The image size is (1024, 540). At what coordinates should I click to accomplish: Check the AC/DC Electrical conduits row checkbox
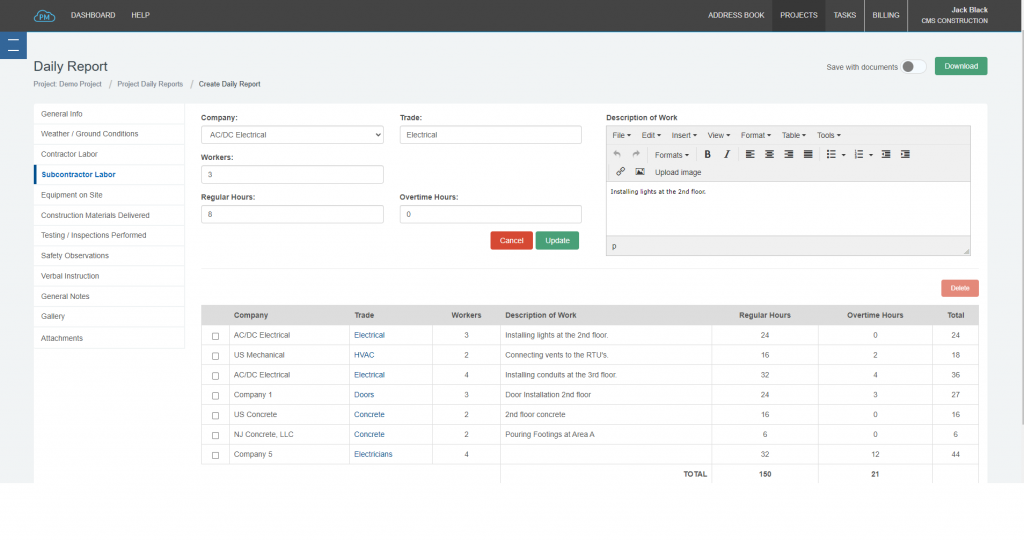click(216, 375)
